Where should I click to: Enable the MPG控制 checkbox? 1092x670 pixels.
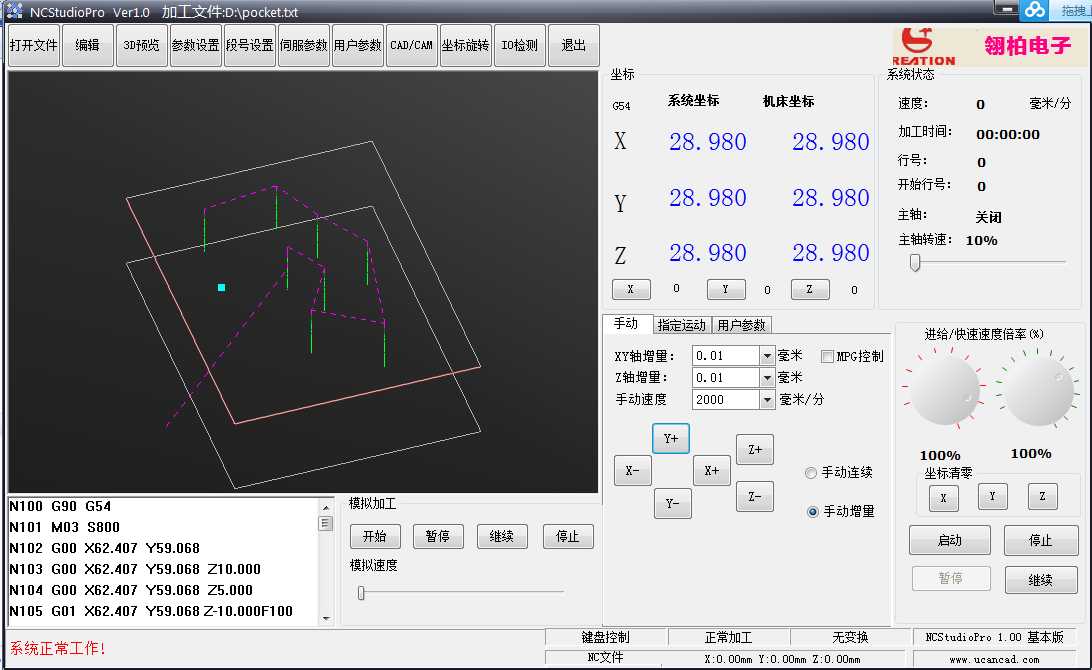[827, 357]
